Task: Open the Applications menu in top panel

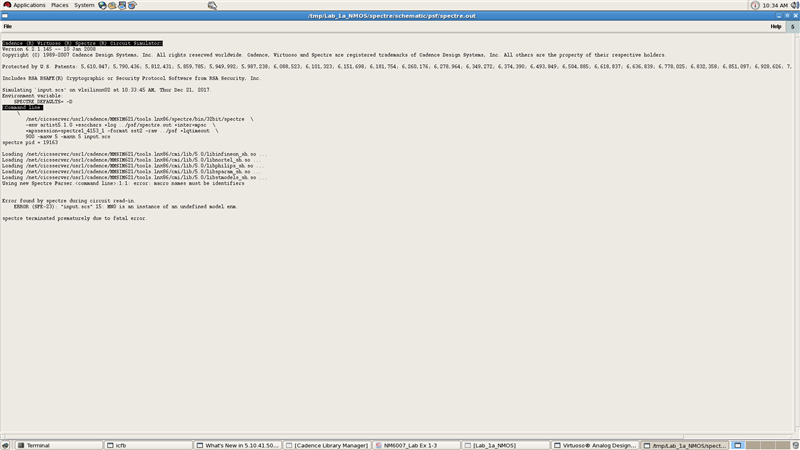Action: tap(28, 5)
